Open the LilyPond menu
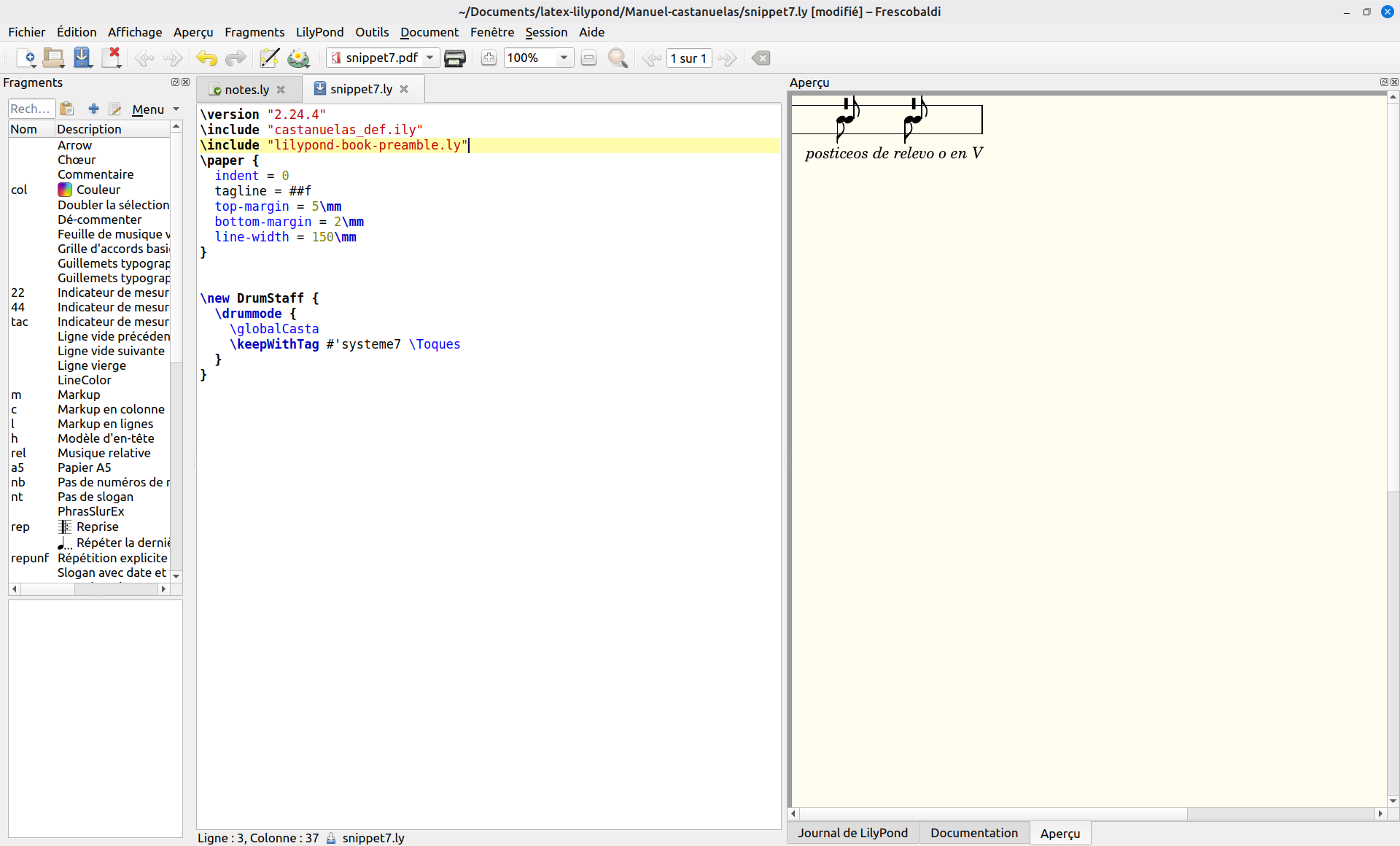Image resolution: width=1400 pixels, height=846 pixels. tap(319, 32)
